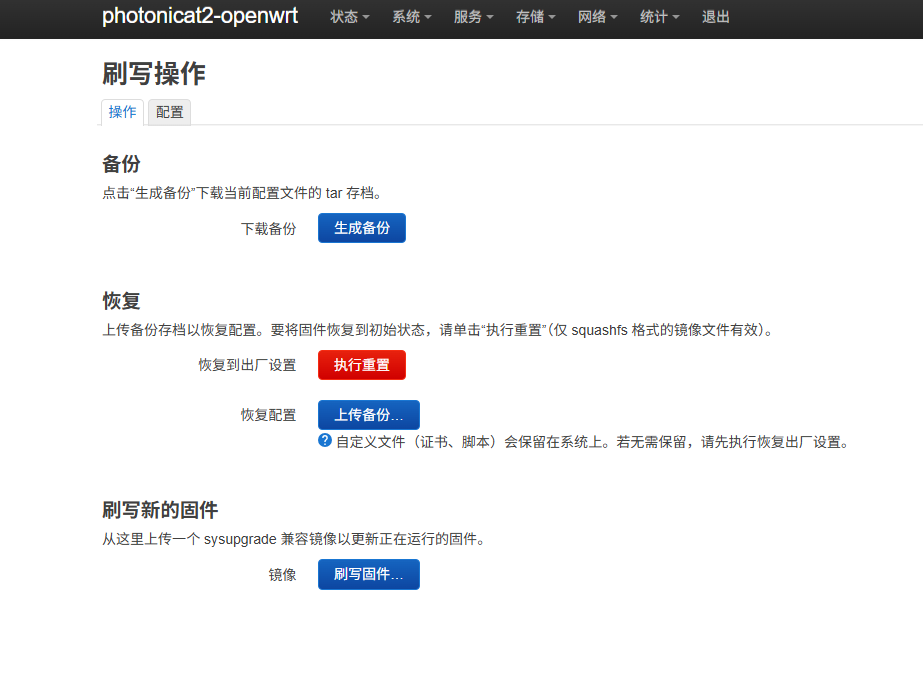Screen dimensions: 923x678
Task: Click the 恢复到出厂设置 field label
Action: click(247, 365)
